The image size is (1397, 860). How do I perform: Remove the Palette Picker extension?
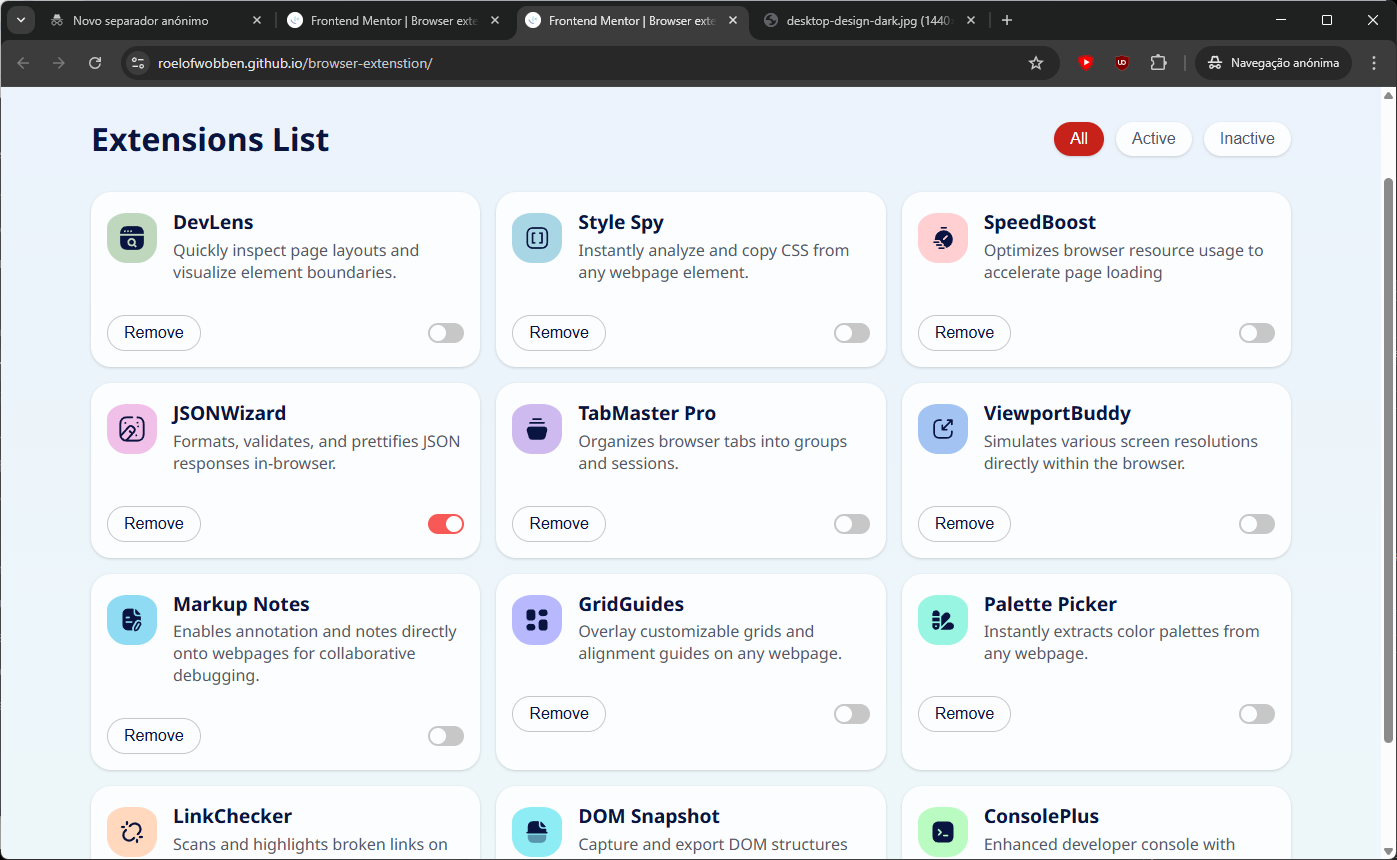pyautogui.click(x=964, y=714)
